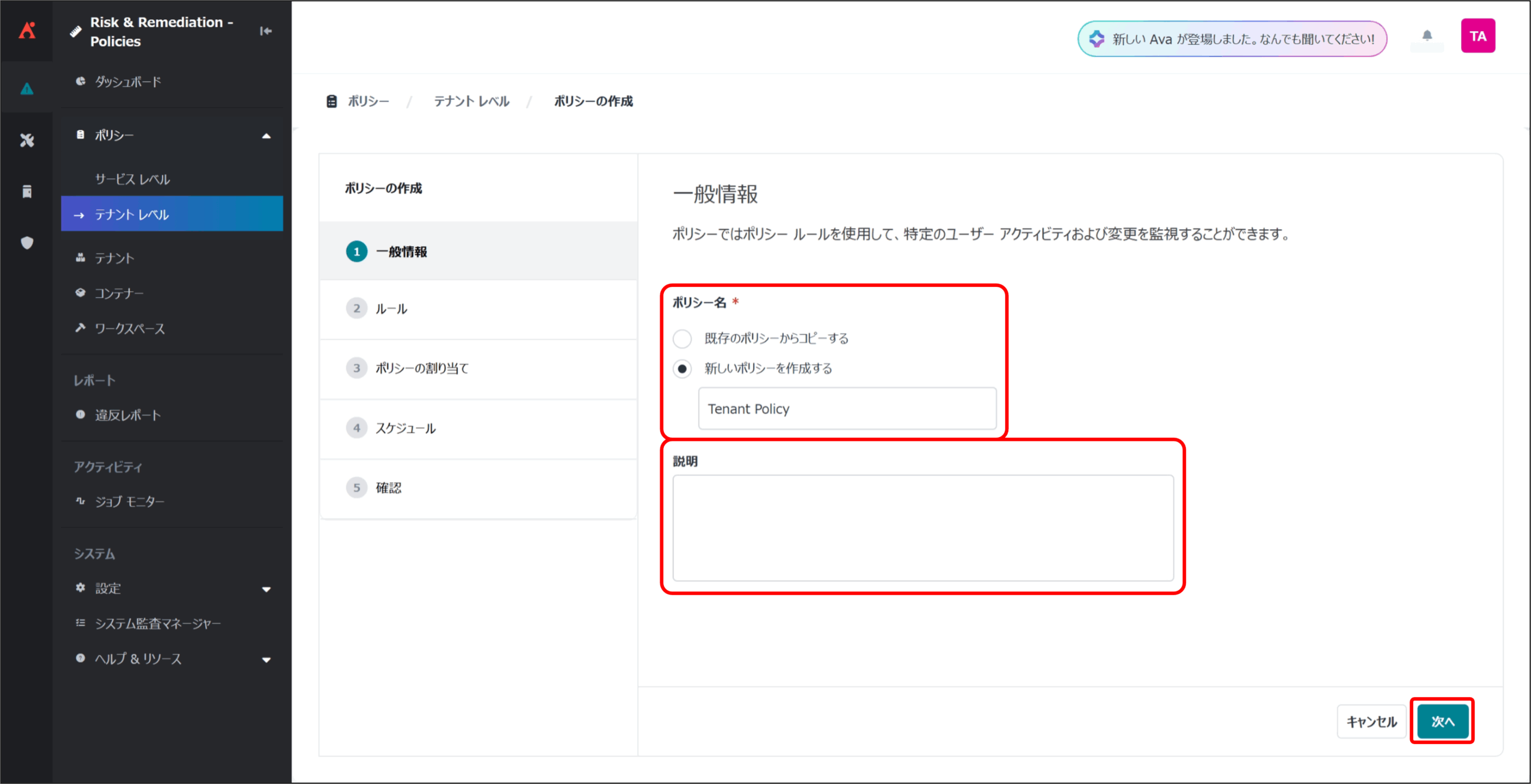Select the wrench tools icon in left rail

(x=27, y=141)
